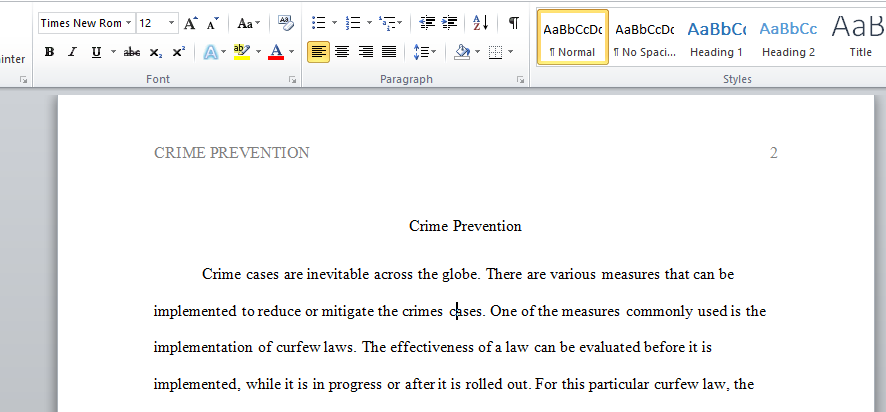Increase paragraph indent
This screenshot has height=412, width=886.
coord(449,23)
